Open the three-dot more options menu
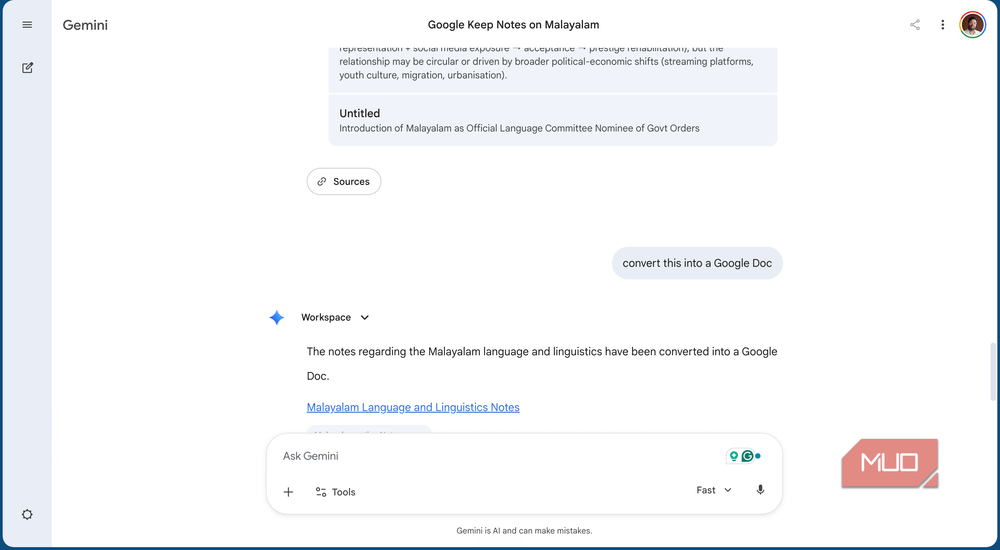 point(943,25)
